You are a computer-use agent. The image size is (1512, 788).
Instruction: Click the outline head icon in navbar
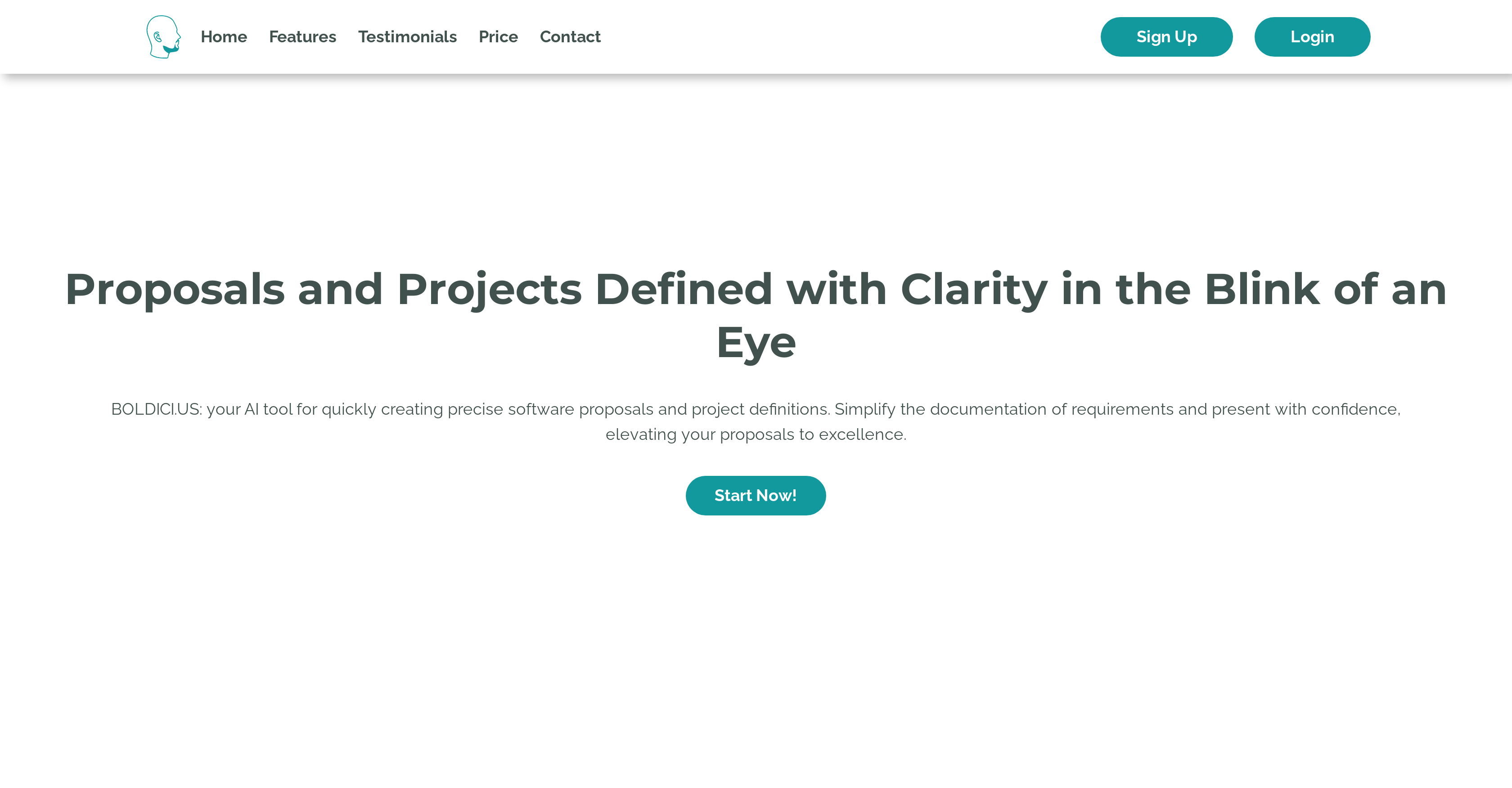[163, 36]
